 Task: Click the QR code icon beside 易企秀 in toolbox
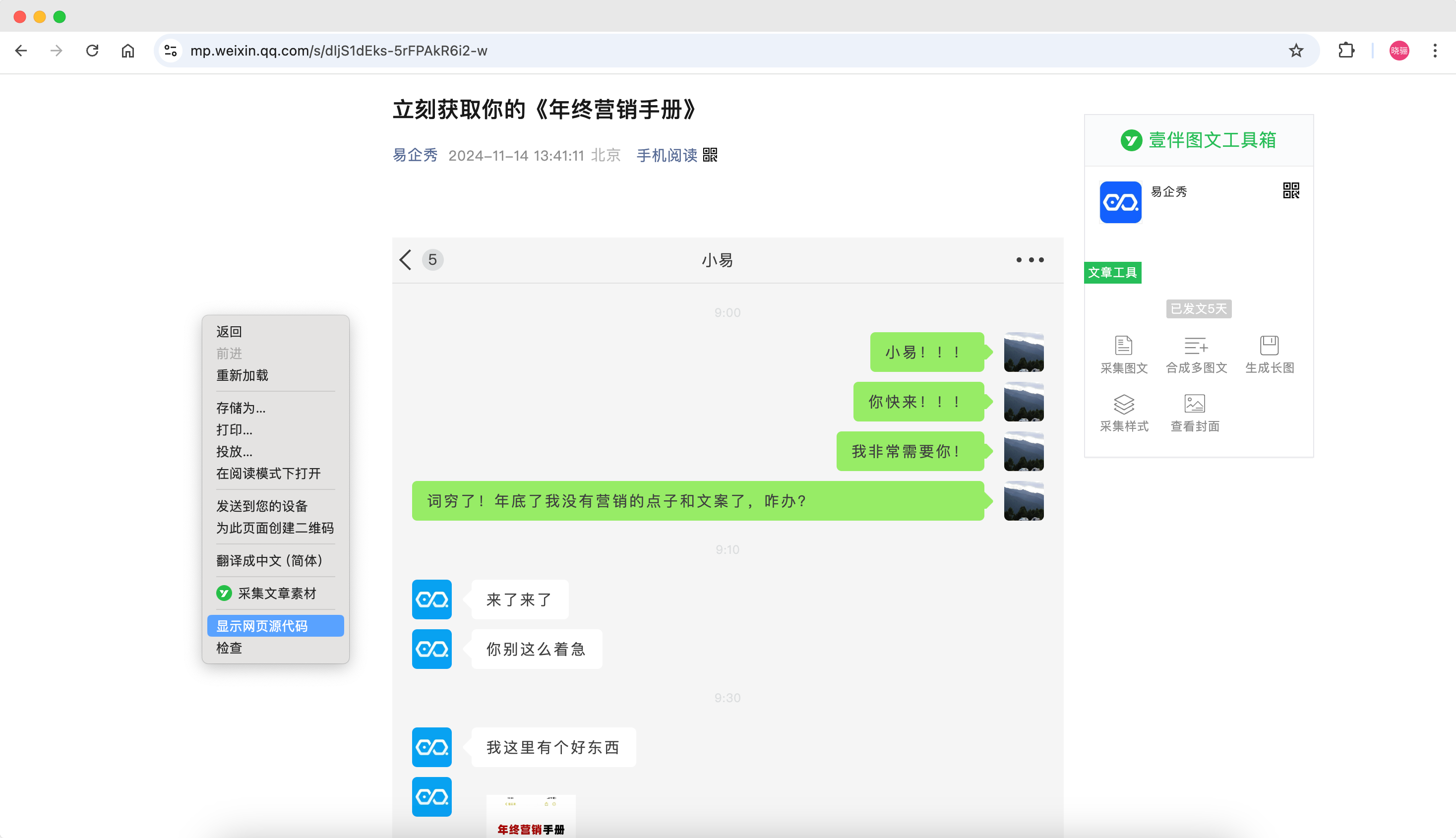(1291, 190)
